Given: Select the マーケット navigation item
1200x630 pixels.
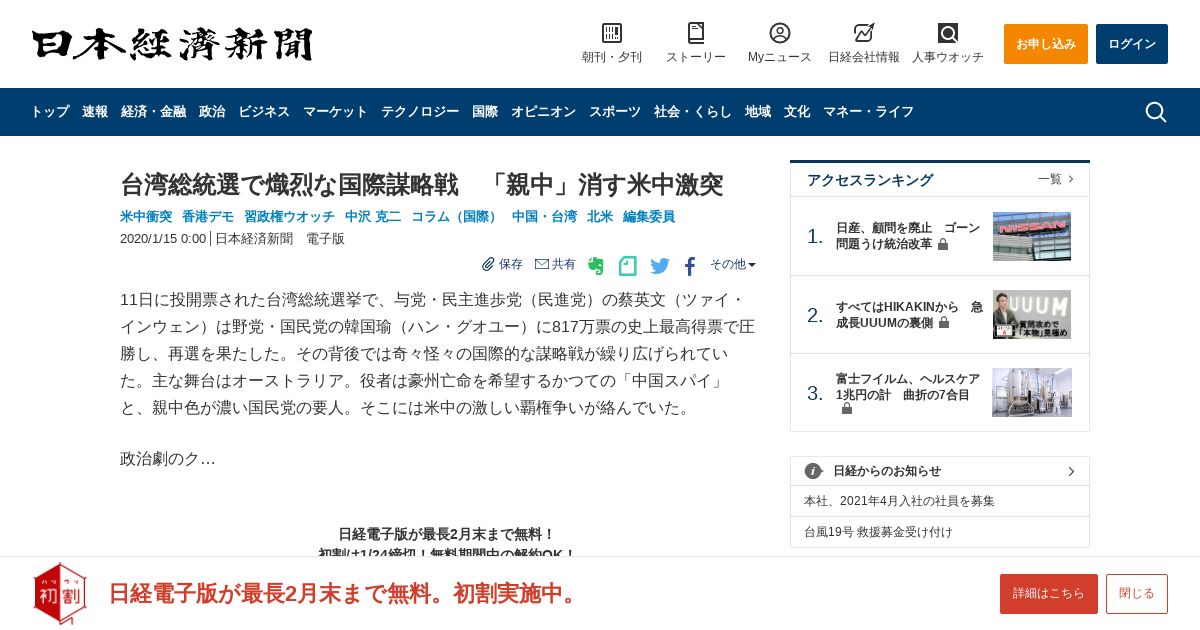Looking at the screenshot, I should coord(335,112).
